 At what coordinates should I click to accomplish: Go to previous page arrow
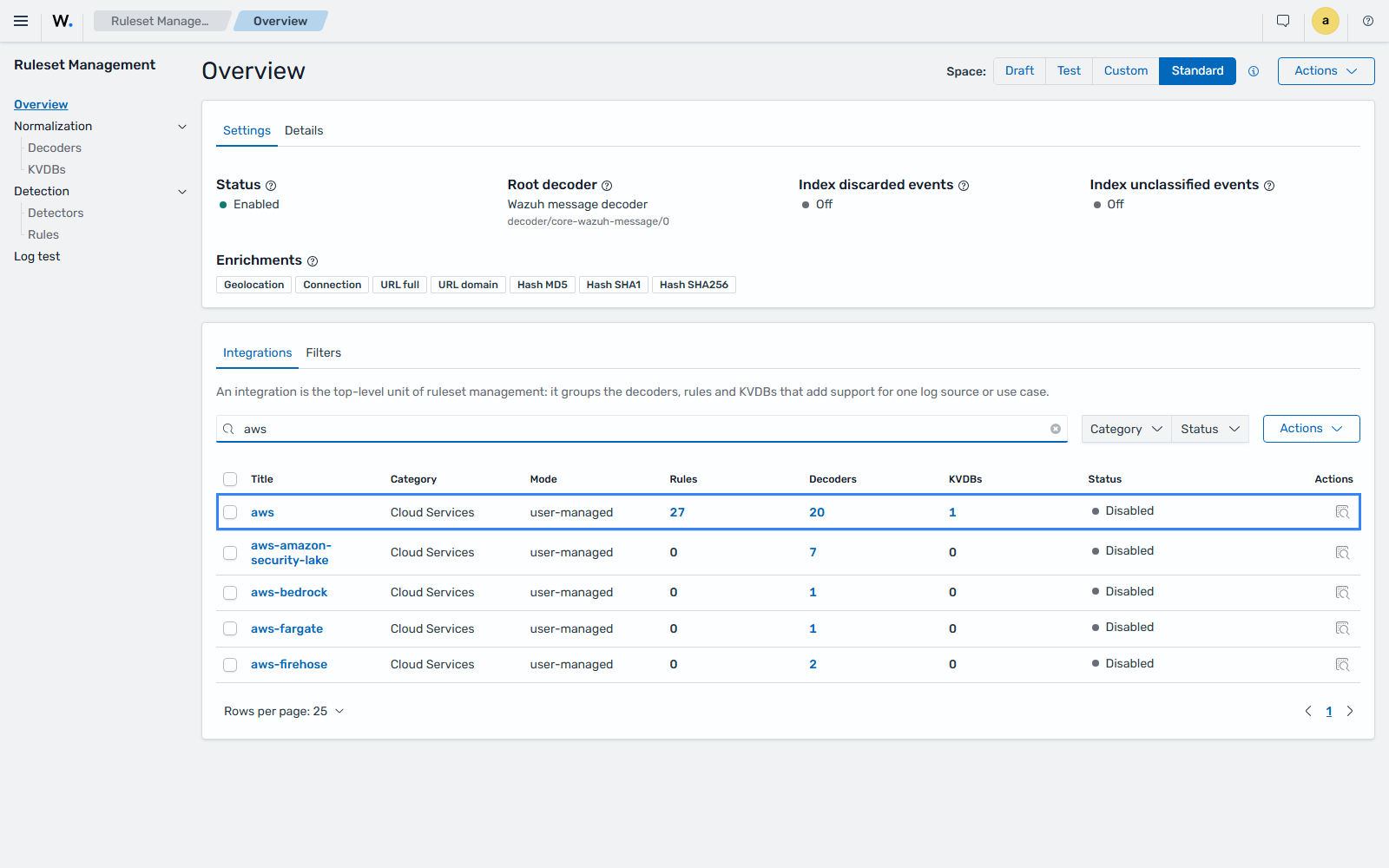tap(1308, 711)
